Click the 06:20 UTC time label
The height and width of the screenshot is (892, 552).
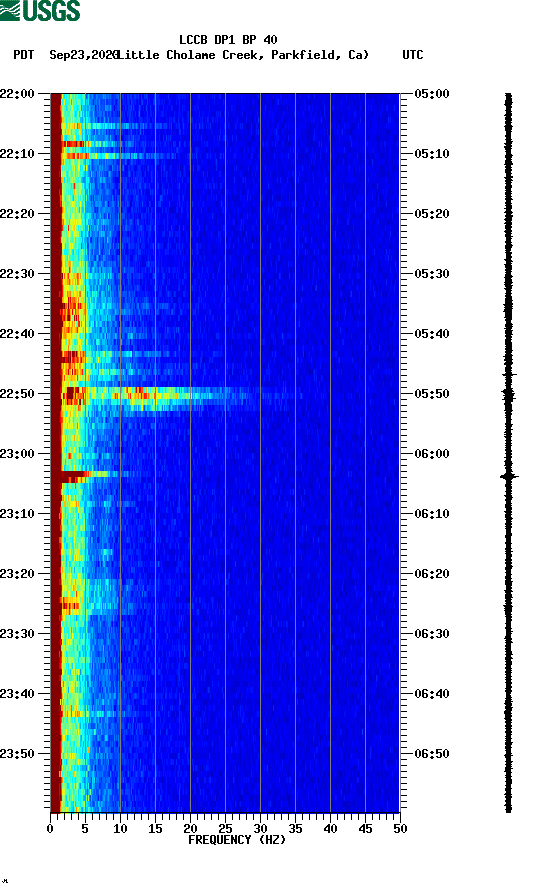pos(432,574)
